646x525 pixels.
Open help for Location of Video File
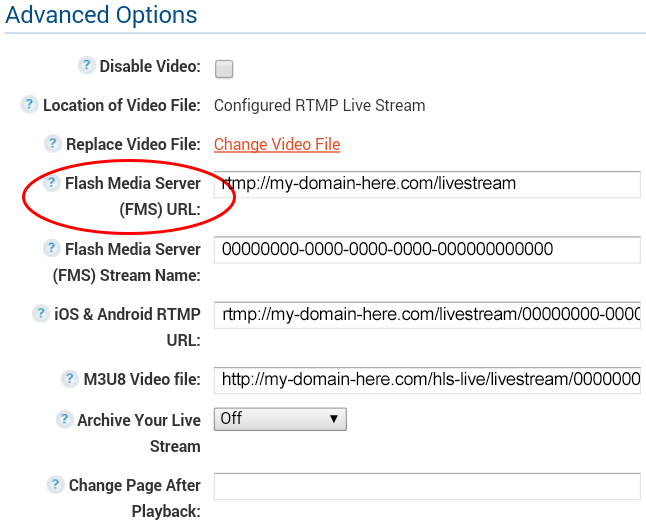[x=29, y=104]
